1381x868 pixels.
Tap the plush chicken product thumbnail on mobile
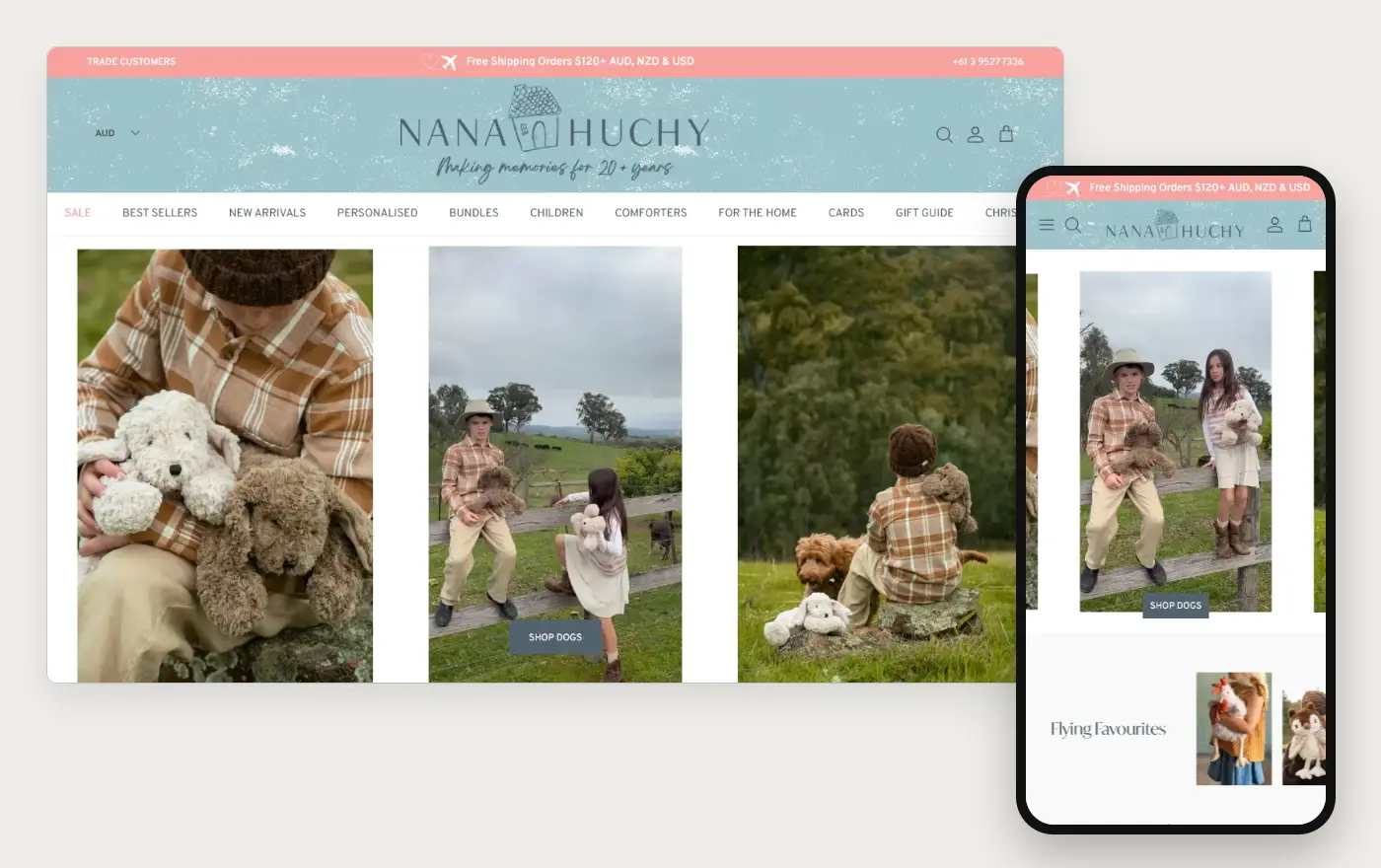click(x=1234, y=729)
